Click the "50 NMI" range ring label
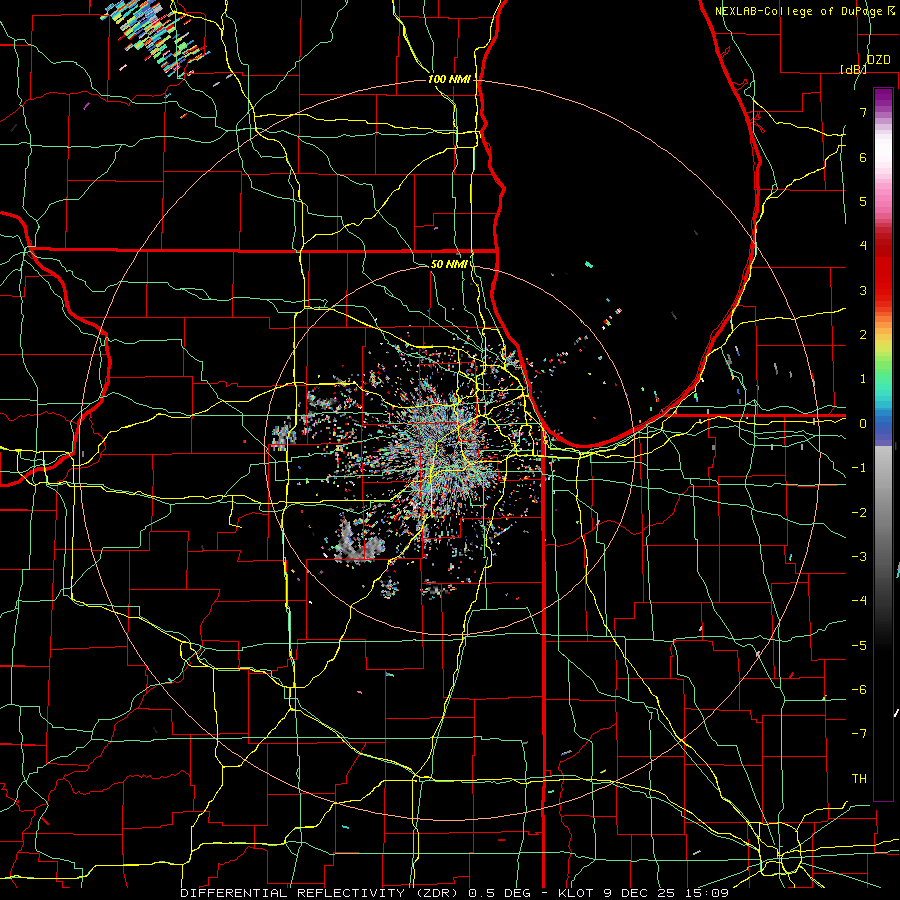 (x=449, y=264)
